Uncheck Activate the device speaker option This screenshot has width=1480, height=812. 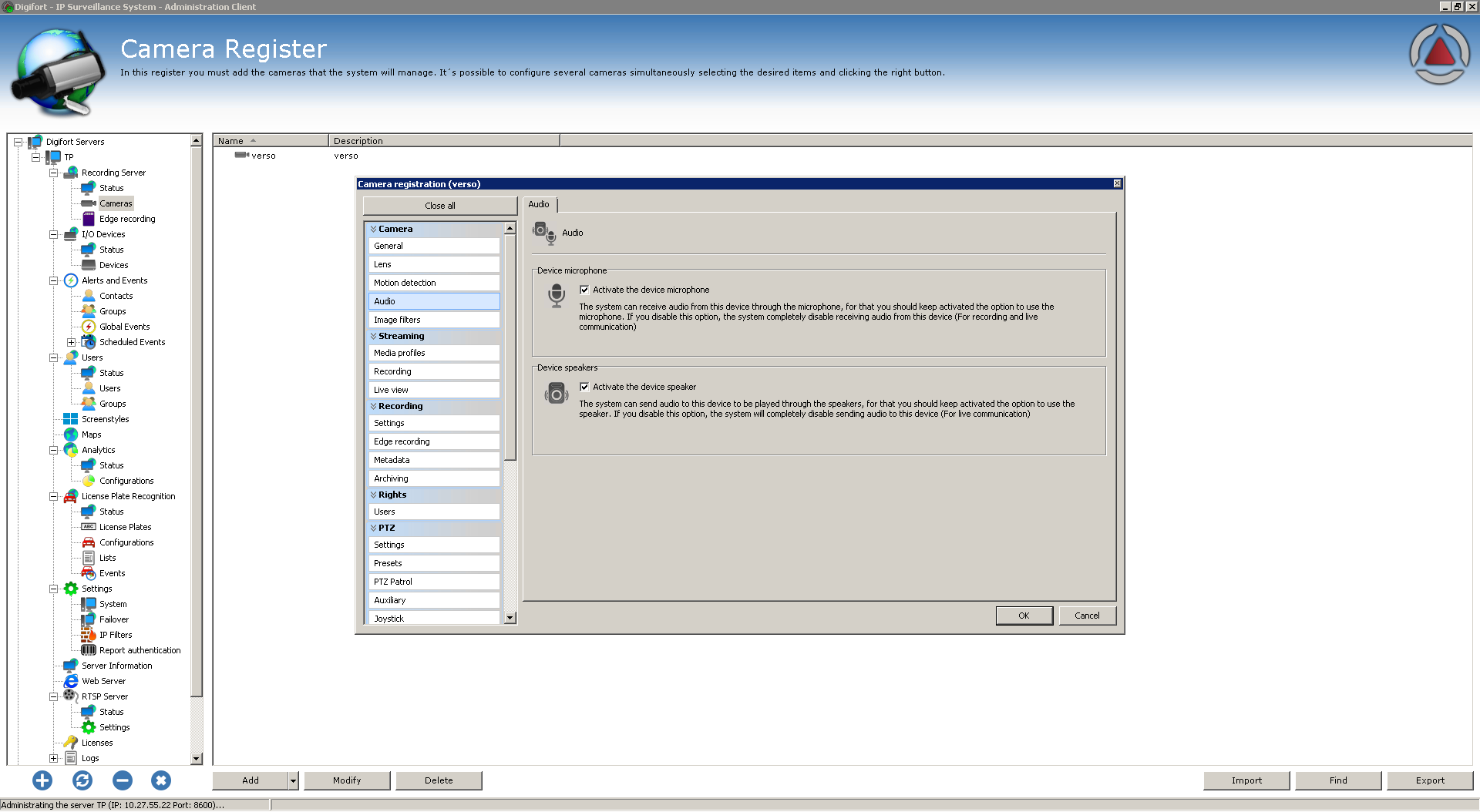click(x=584, y=387)
